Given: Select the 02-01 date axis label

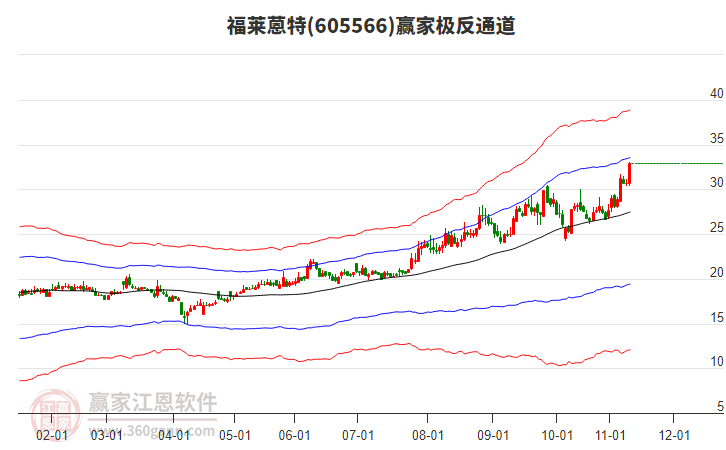Looking at the screenshot, I should [x=51, y=436].
